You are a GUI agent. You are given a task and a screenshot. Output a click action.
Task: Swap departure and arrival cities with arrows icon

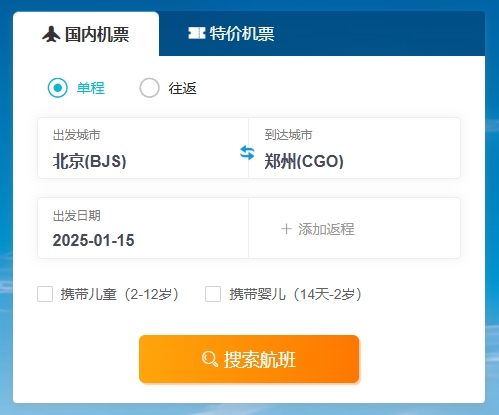tap(247, 152)
